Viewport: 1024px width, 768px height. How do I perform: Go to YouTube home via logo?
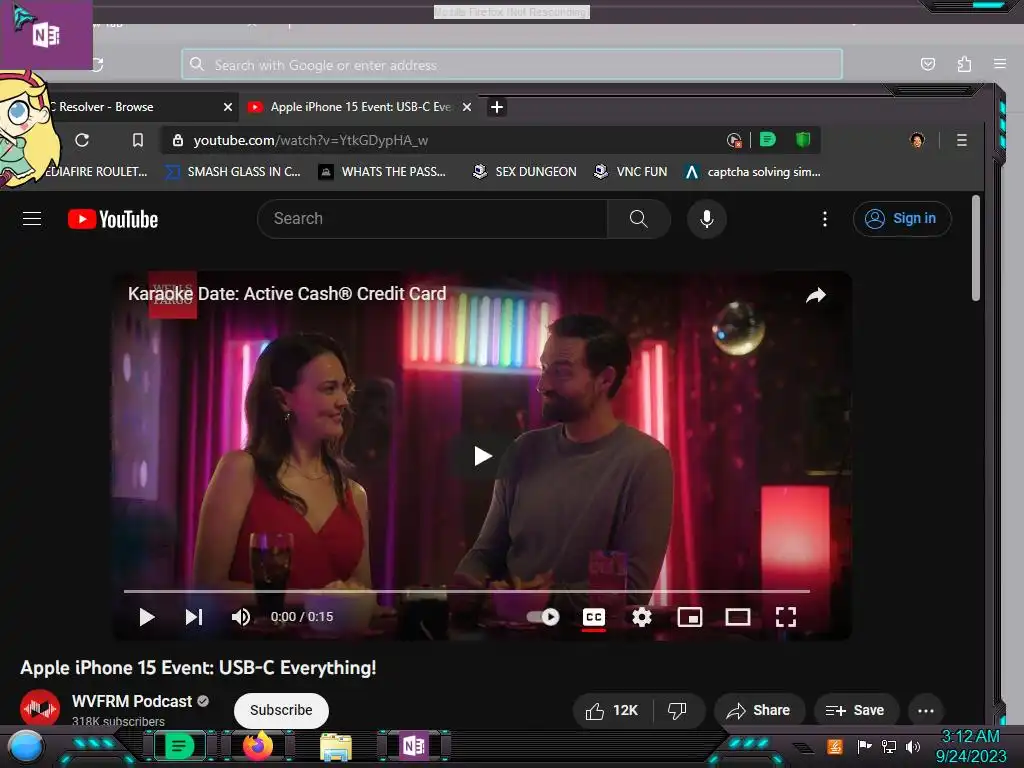(x=113, y=219)
